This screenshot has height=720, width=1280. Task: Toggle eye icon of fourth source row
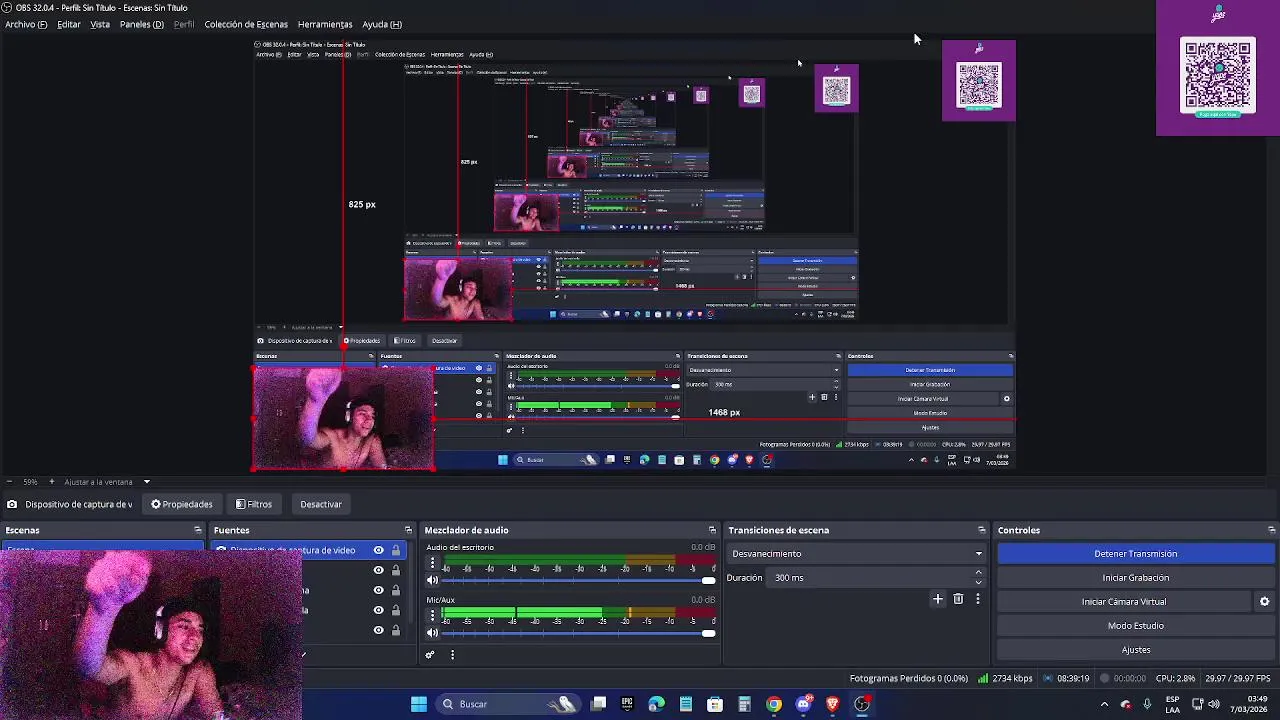[x=378, y=610]
